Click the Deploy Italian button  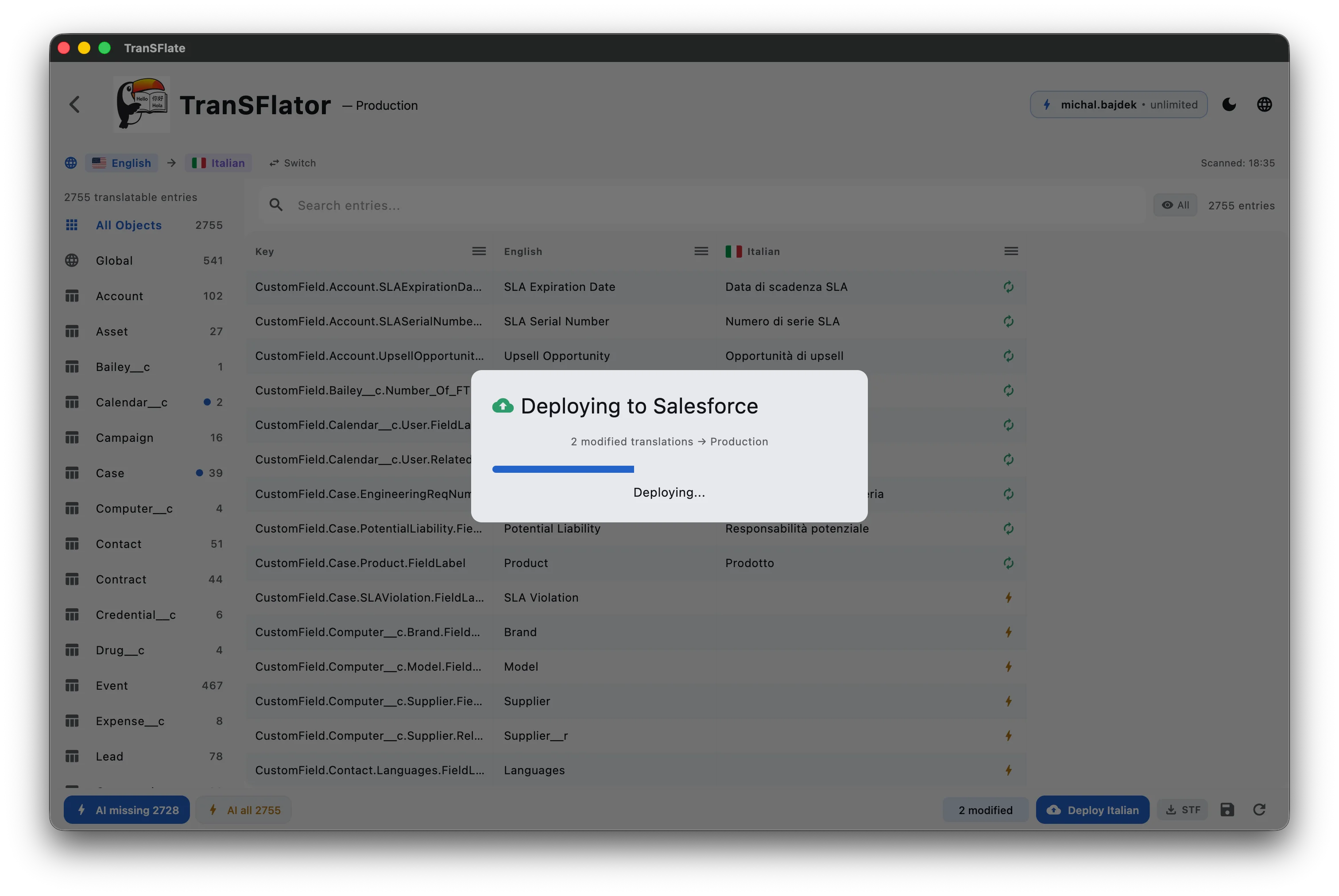click(1093, 810)
